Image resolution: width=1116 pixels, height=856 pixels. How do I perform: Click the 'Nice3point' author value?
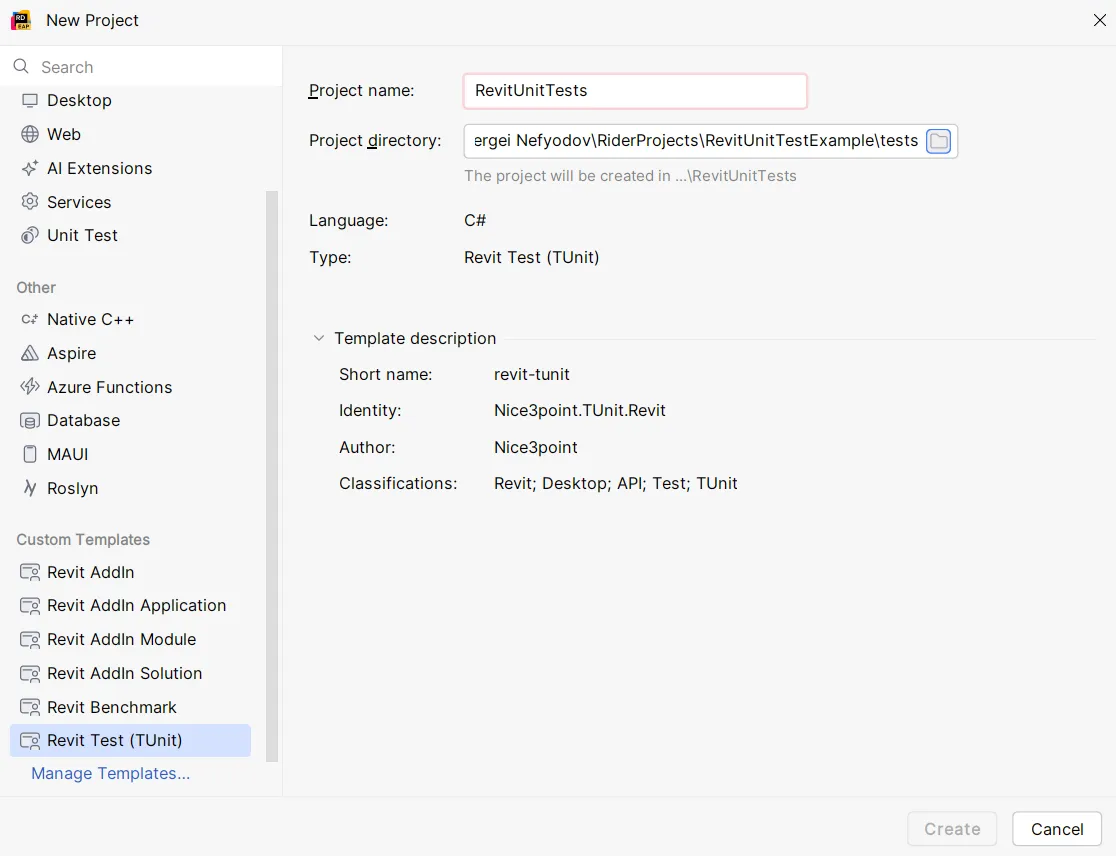tap(535, 447)
